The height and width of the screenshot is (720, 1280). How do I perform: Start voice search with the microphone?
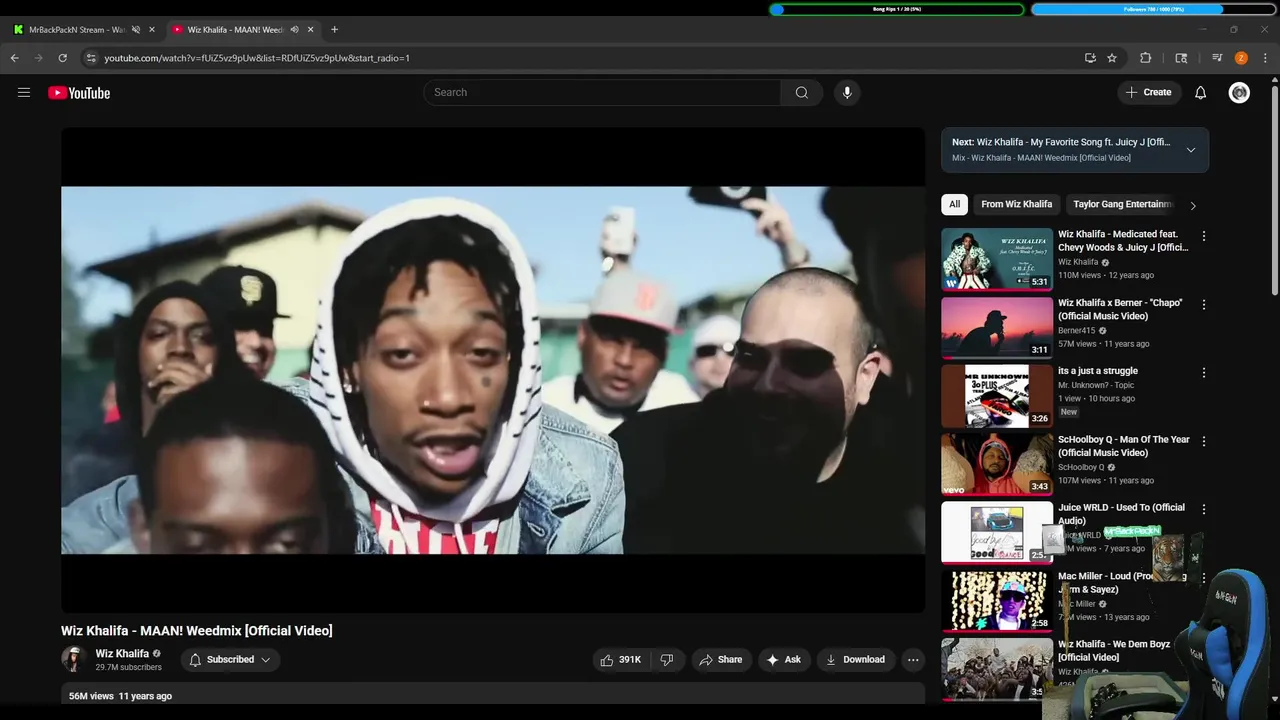(847, 92)
